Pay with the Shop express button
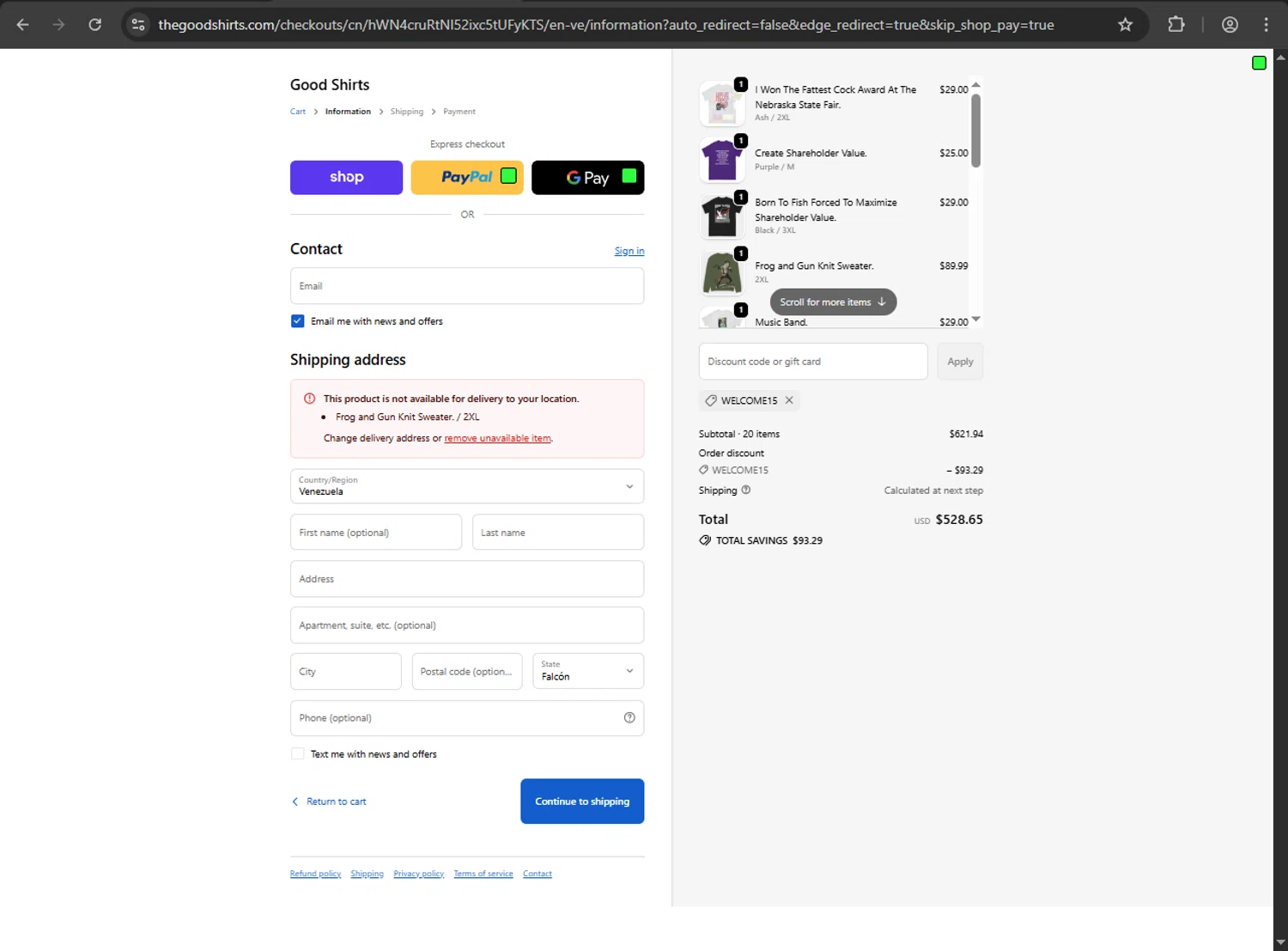 click(x=346, y=178)
